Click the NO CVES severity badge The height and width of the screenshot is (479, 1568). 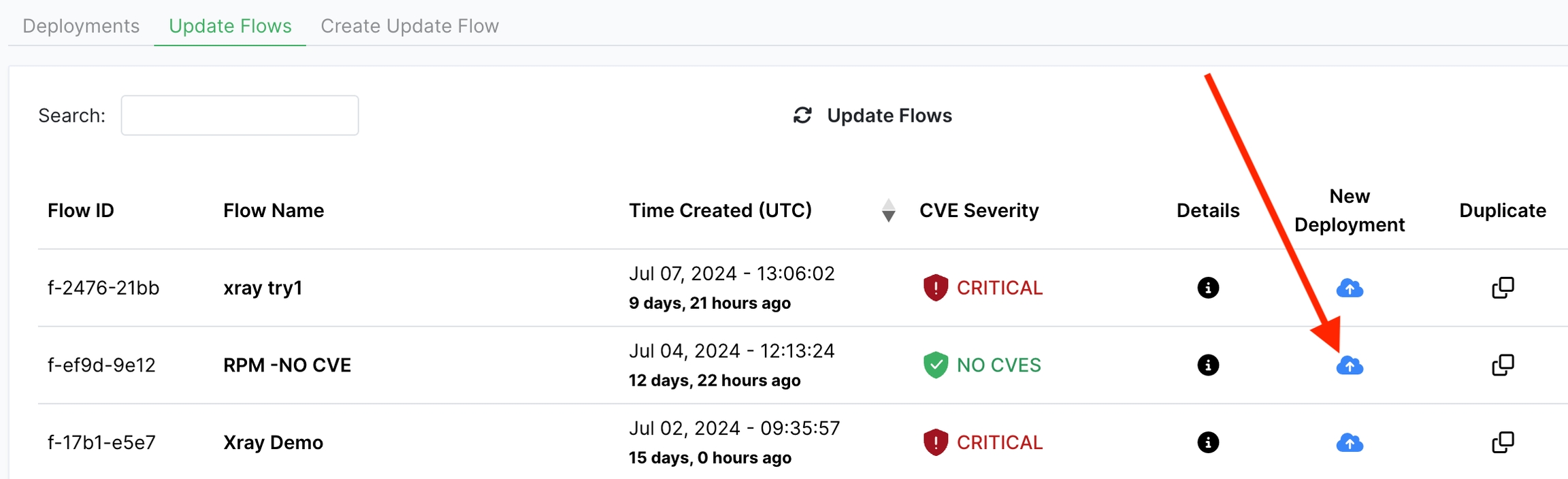(x=982, y=365)
